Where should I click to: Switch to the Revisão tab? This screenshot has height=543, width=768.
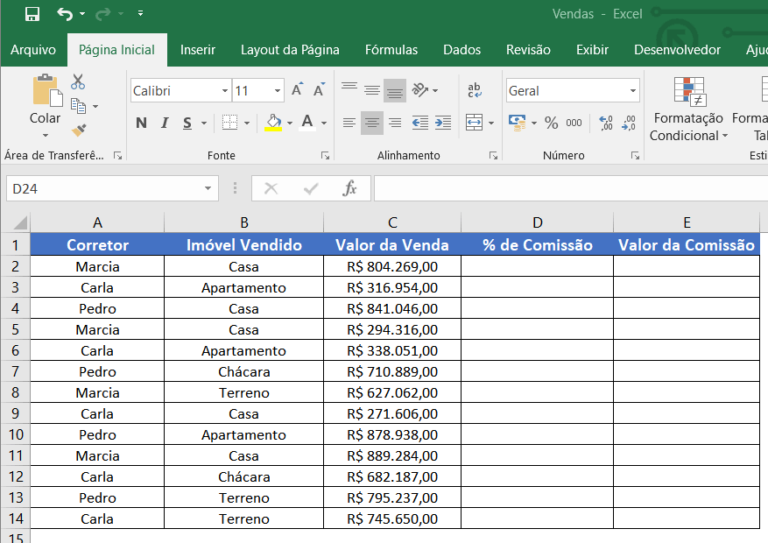(x=528, y=50)
